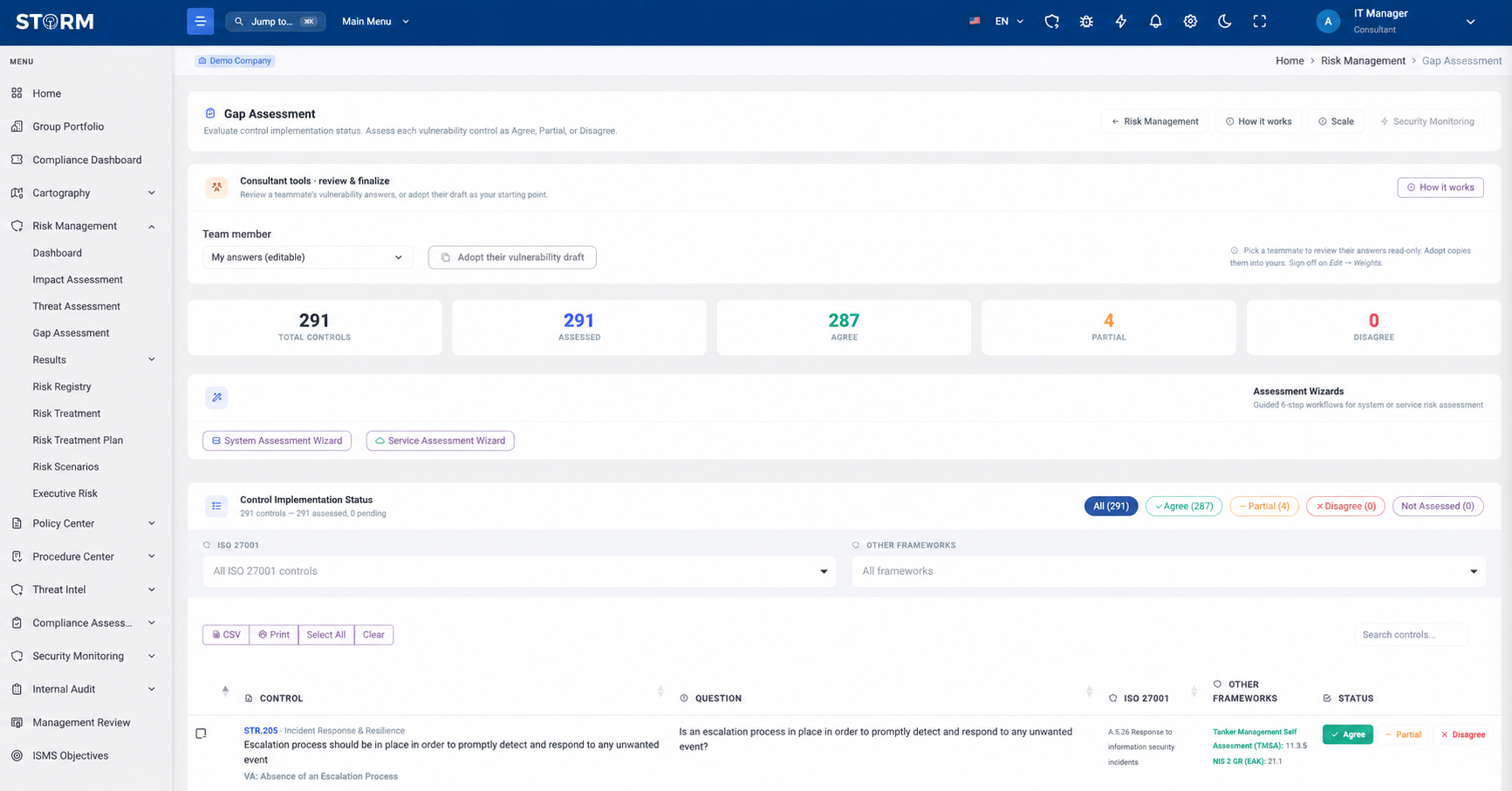
Task: Collapse the Risk Management sidebar section
Action: [86, 226]
